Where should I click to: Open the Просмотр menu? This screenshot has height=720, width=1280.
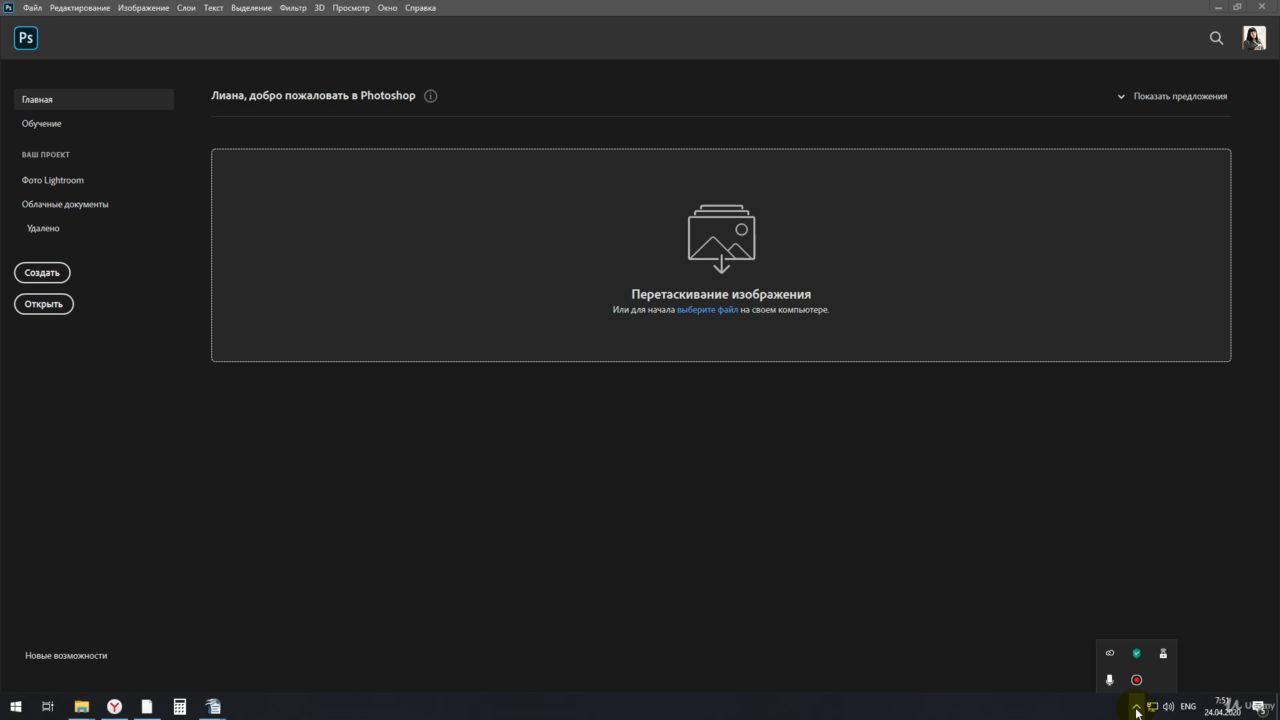[351, 7]
